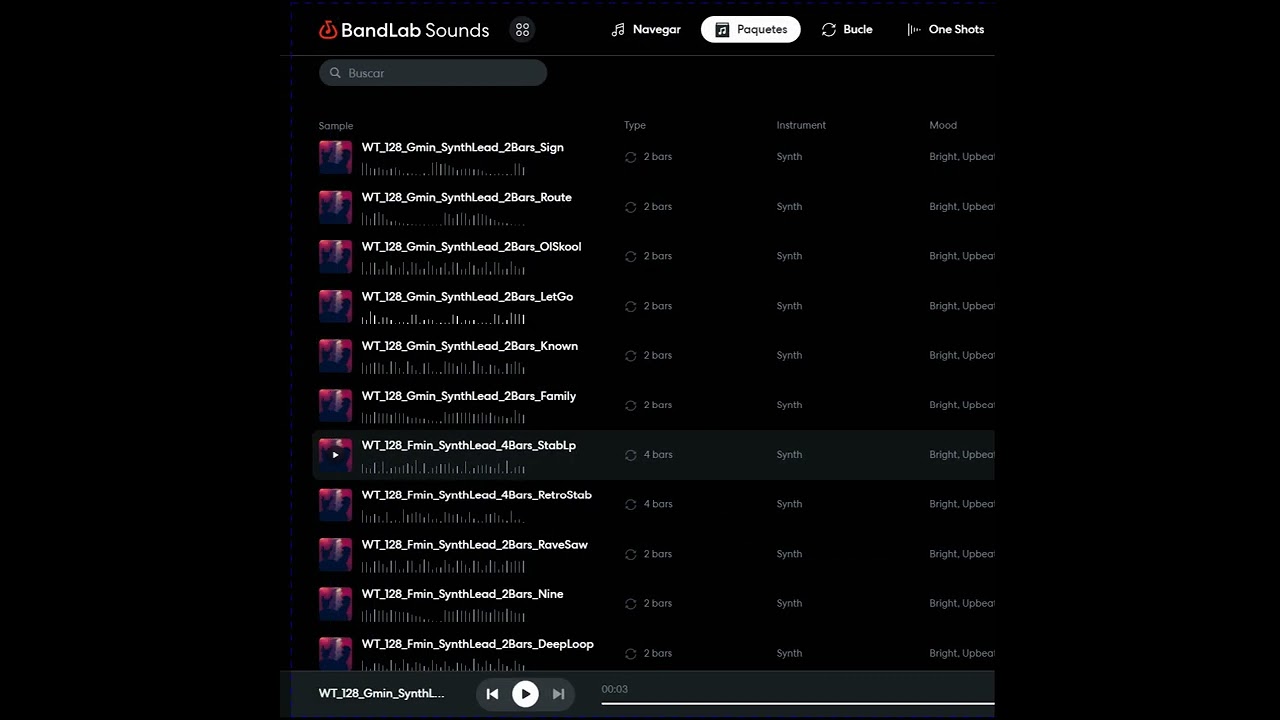Open the apps grid icon

(522, 30)
